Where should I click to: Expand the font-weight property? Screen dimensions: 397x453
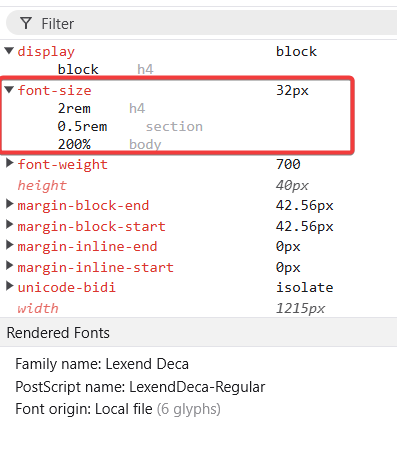[x=10, y=163]
